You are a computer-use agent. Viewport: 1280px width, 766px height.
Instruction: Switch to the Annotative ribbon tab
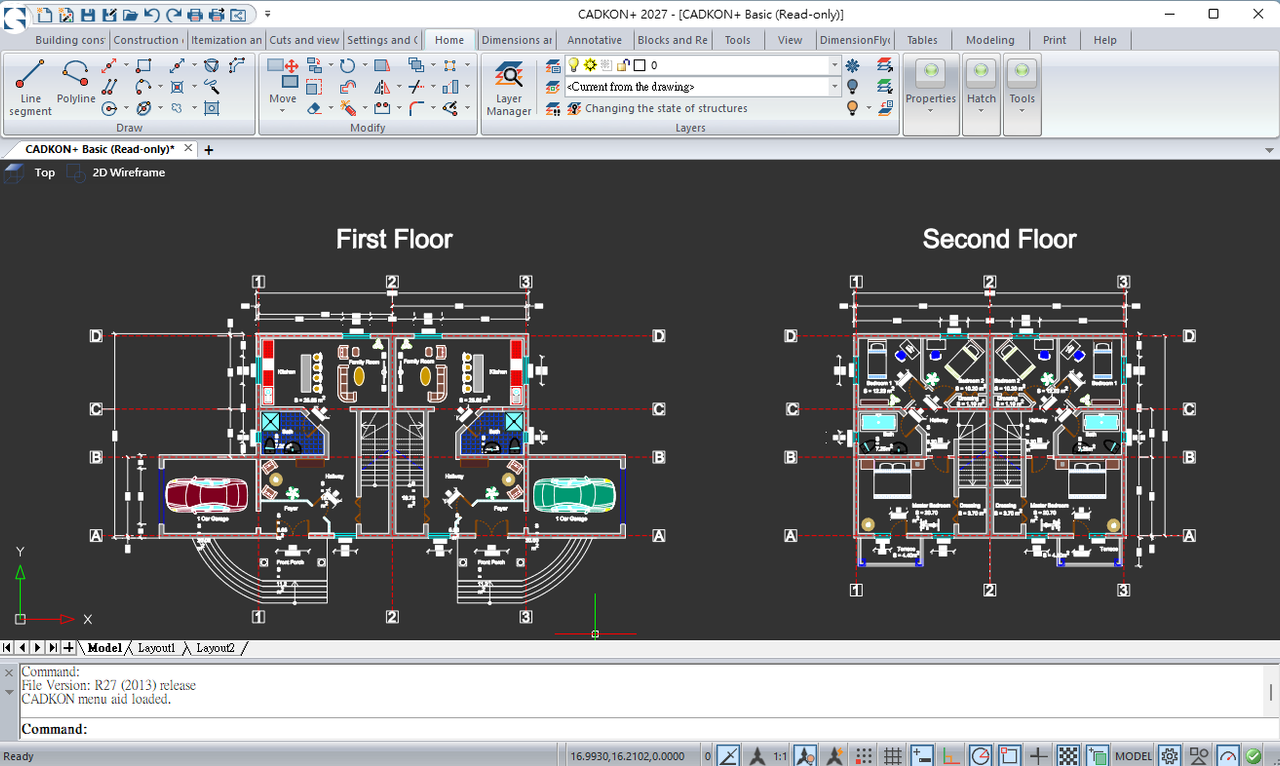(x=594, y=40)
